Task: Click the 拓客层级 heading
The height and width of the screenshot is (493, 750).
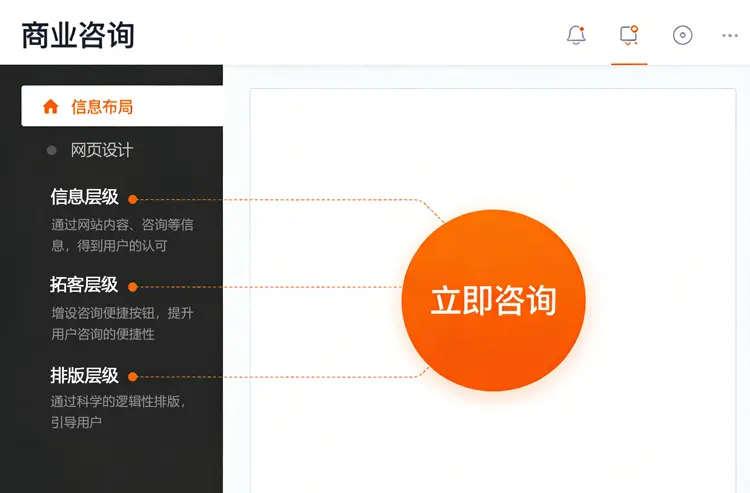Action: point(84,285)
